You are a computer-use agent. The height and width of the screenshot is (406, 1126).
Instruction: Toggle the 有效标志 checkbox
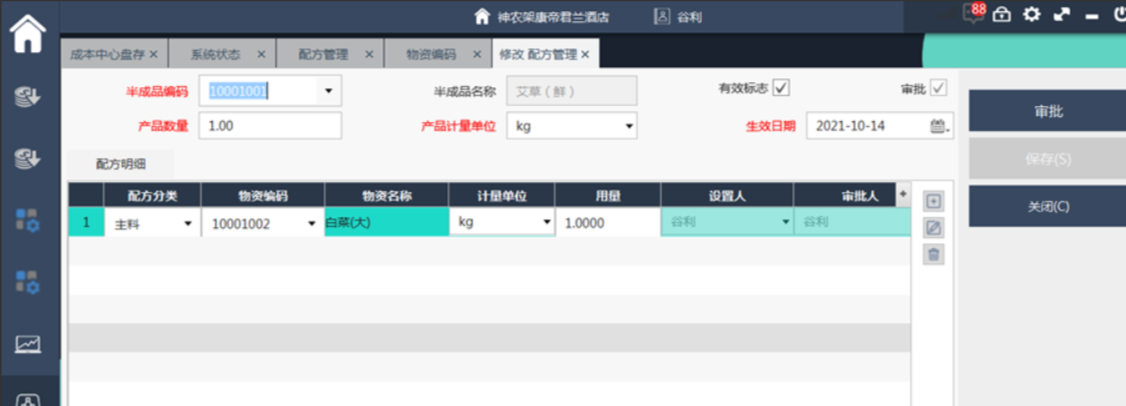click(782, 88)
